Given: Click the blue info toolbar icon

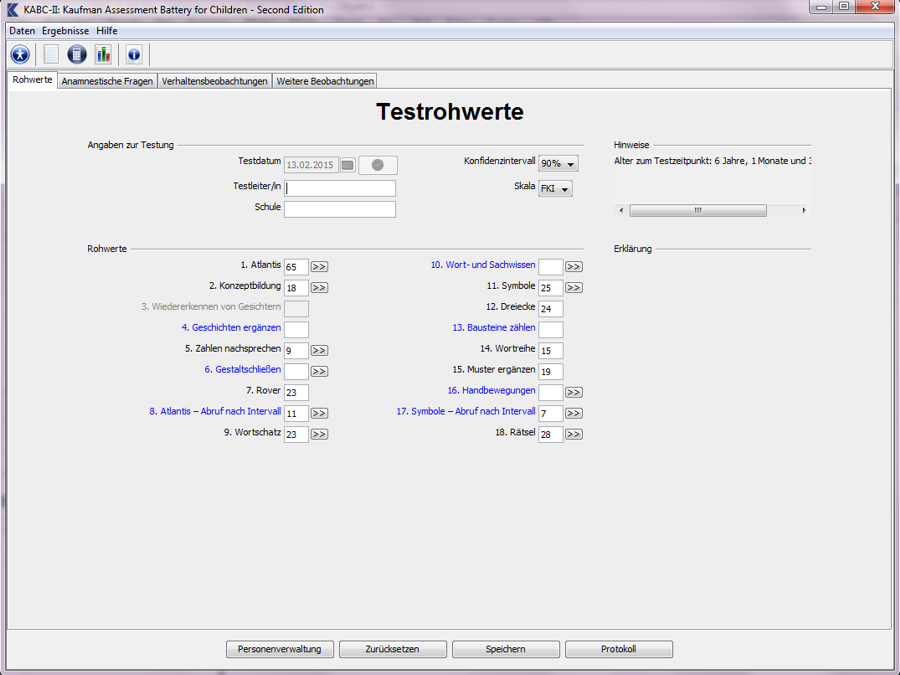Looking at the screenshot, I should (134, 54).
